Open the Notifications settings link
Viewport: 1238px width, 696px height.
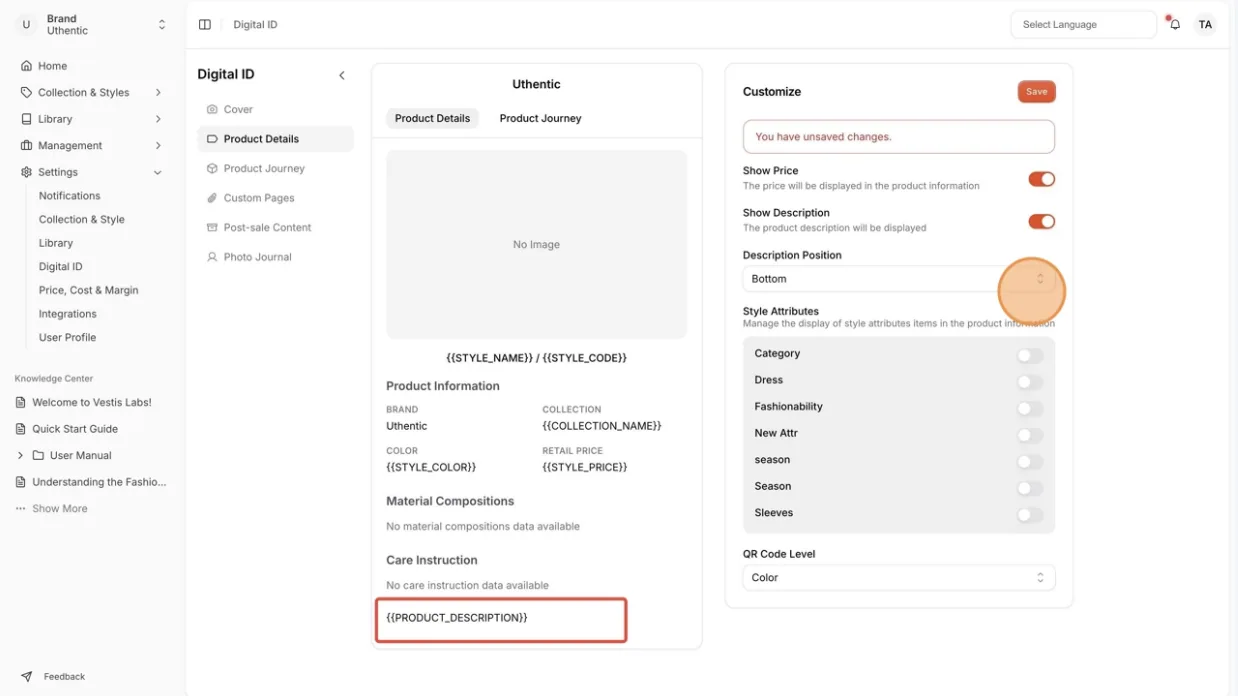click(x=70, y=196)
